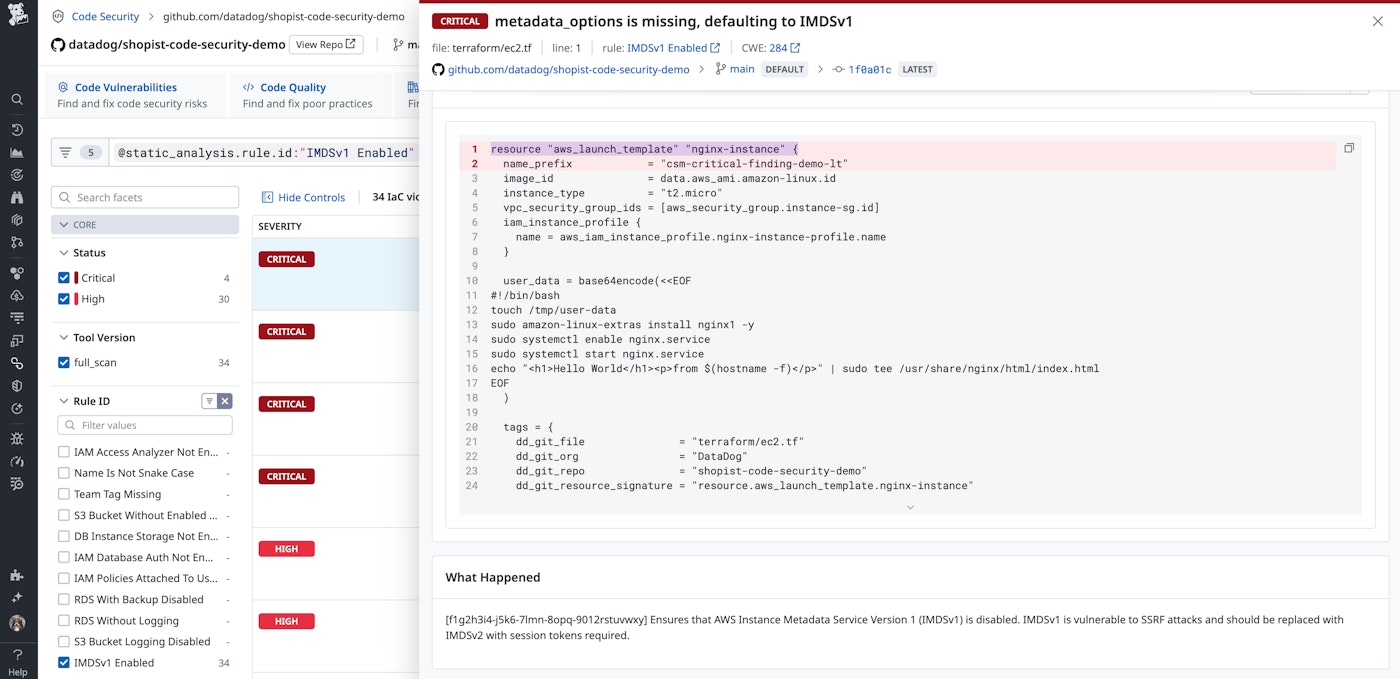Open CWE 284 external link

coord(784,48)
